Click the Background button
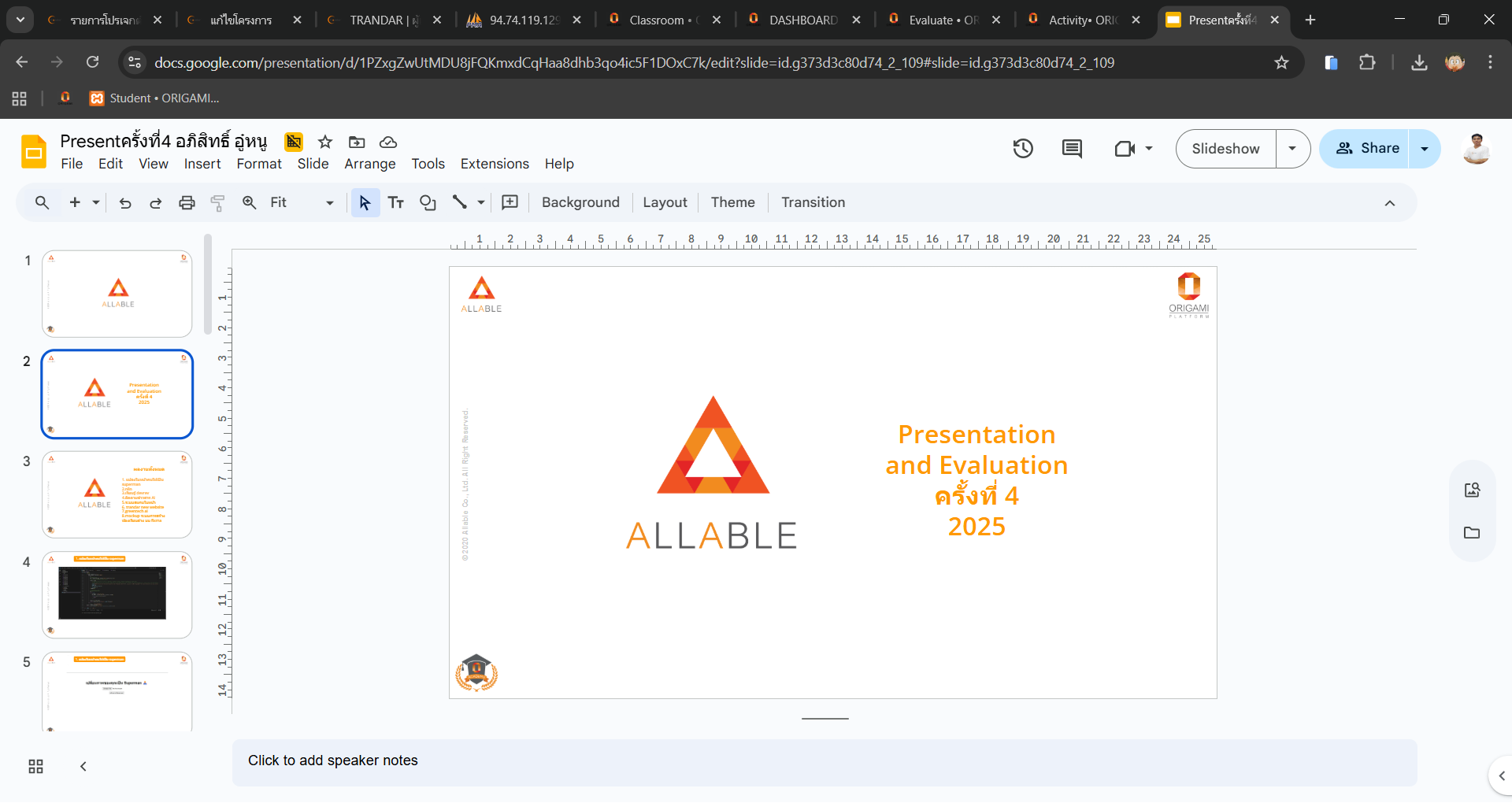Image resolution: width=1512 pixels, height=803 pixels. coord(580,202)
